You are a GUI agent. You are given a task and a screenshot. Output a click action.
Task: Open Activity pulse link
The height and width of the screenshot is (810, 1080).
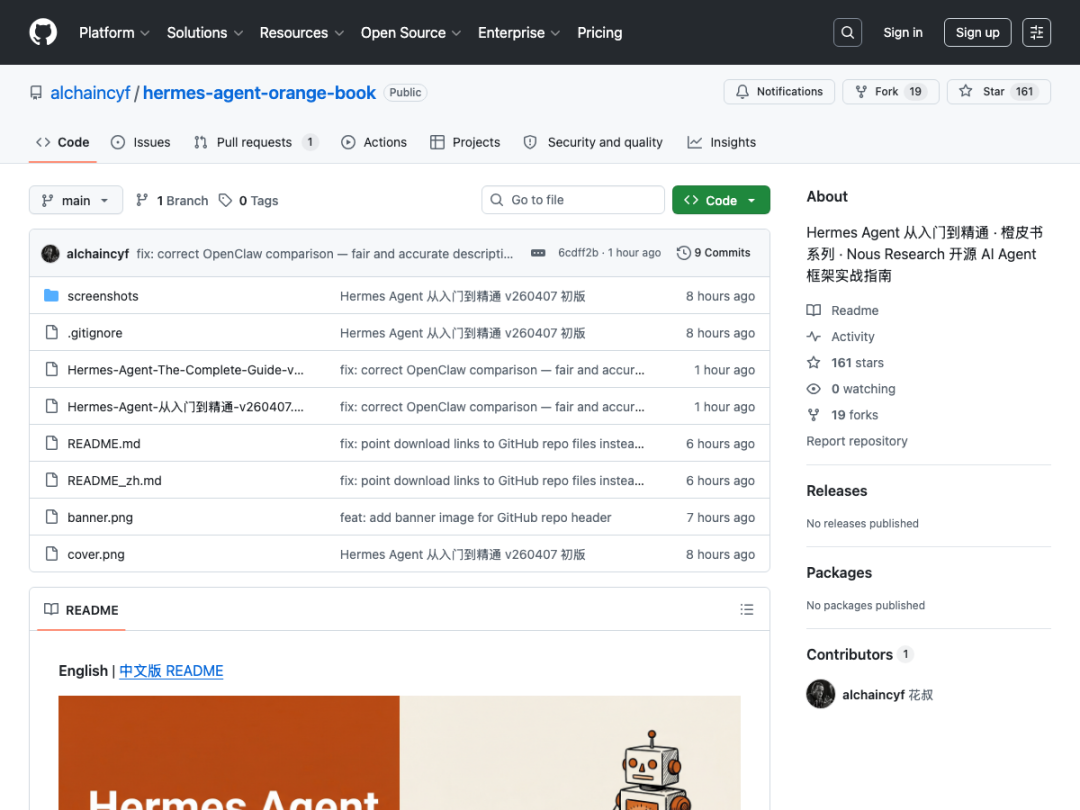(840, 337)
